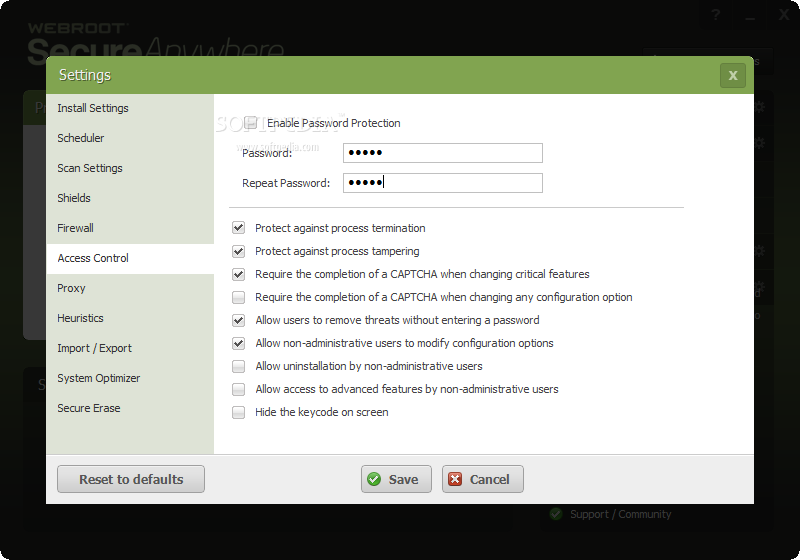This screenshot has width=800, height=560.
Task: Toggle CAPTCHA for changing critical features
Action: pyautogui.click(x=238, y=274)
